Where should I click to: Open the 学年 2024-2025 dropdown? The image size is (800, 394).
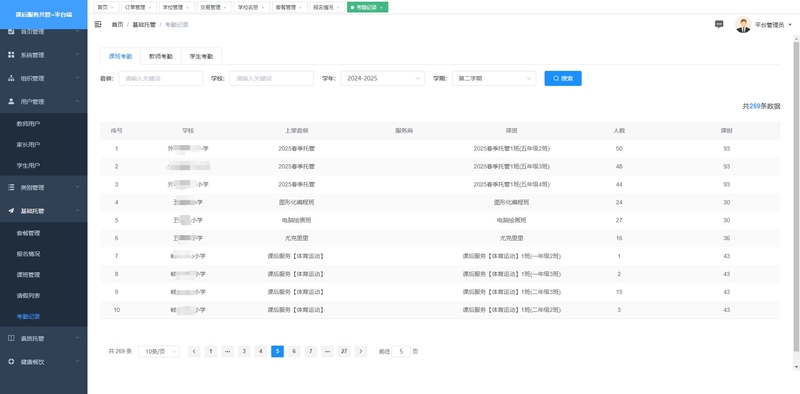383,79
